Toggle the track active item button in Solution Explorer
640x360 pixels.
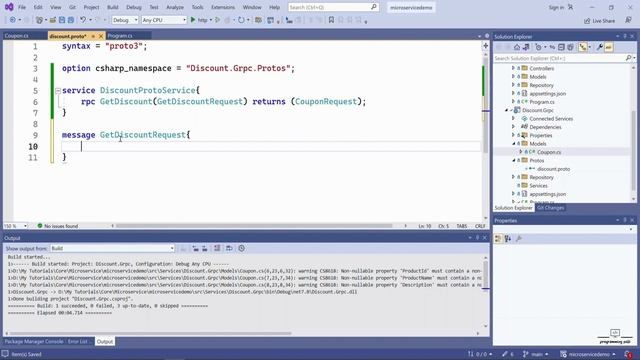(583, 47)
